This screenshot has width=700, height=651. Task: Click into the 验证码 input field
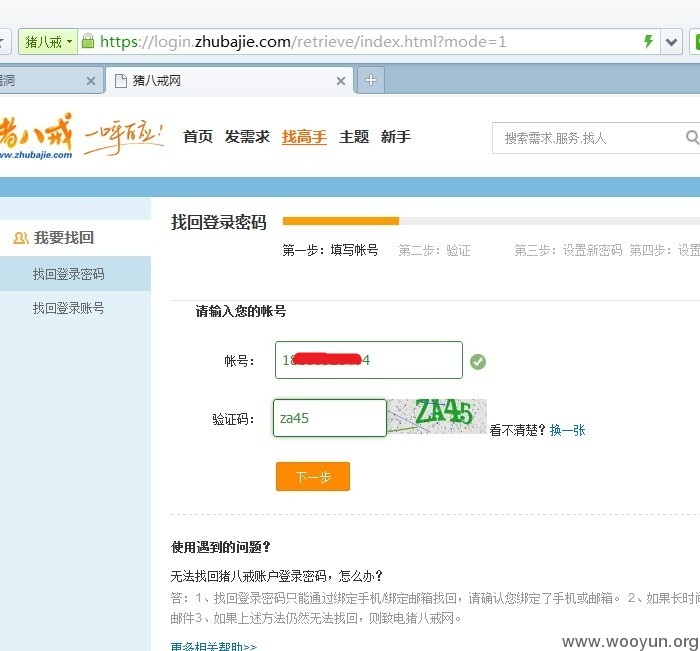tap(329, 418)
